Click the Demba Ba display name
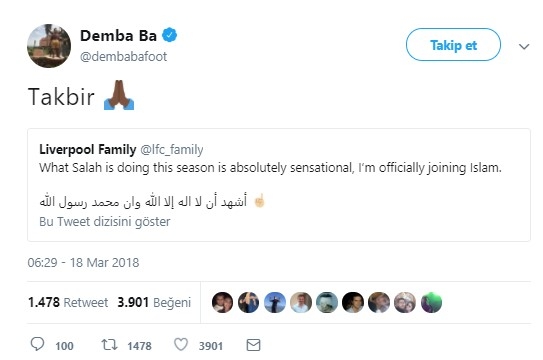This screenshot has width=543, height=360. [x=118, y=35]
